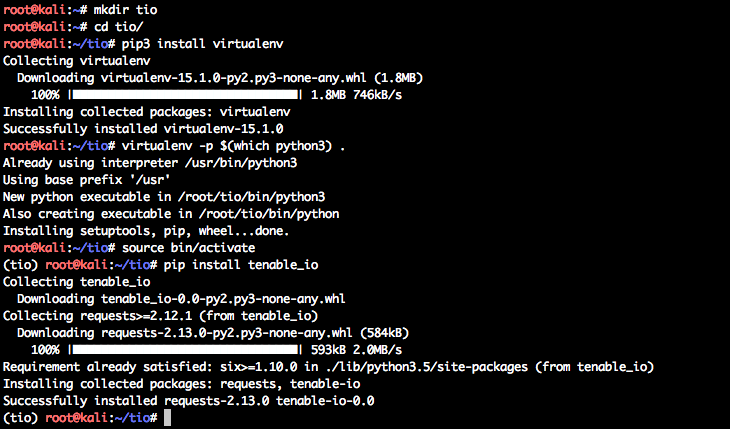Click 'Successfully installed requests-2.13.0 tenable-io-0.0' line
Image resolution: width=730 pixels, height=429 pixels.
(x=189, y=401)
